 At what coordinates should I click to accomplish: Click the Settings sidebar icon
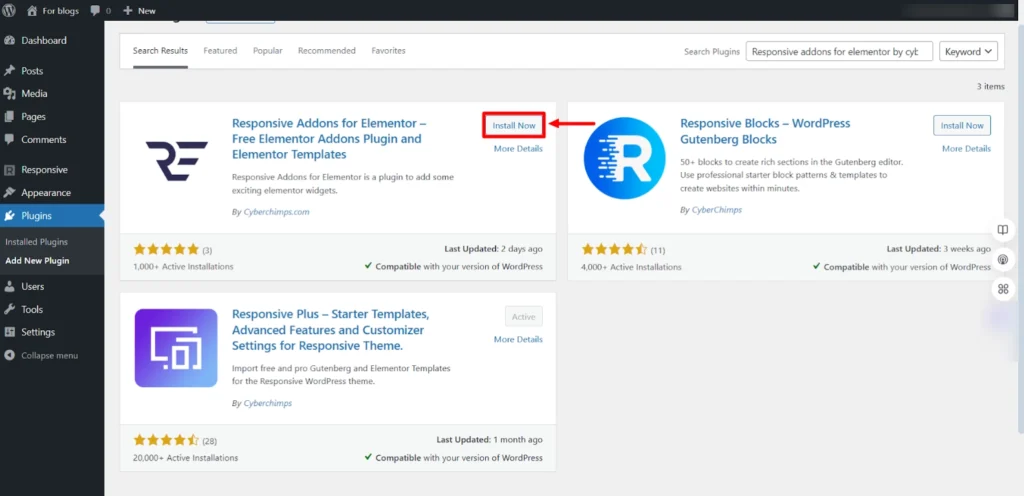pyautogui.click(x=10, y=332)
